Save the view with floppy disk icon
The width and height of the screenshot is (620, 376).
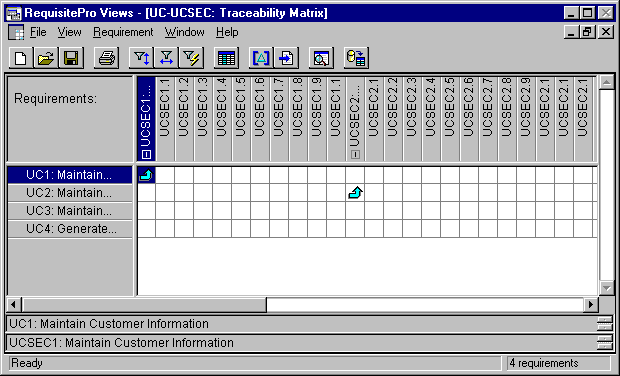(71, 59)
